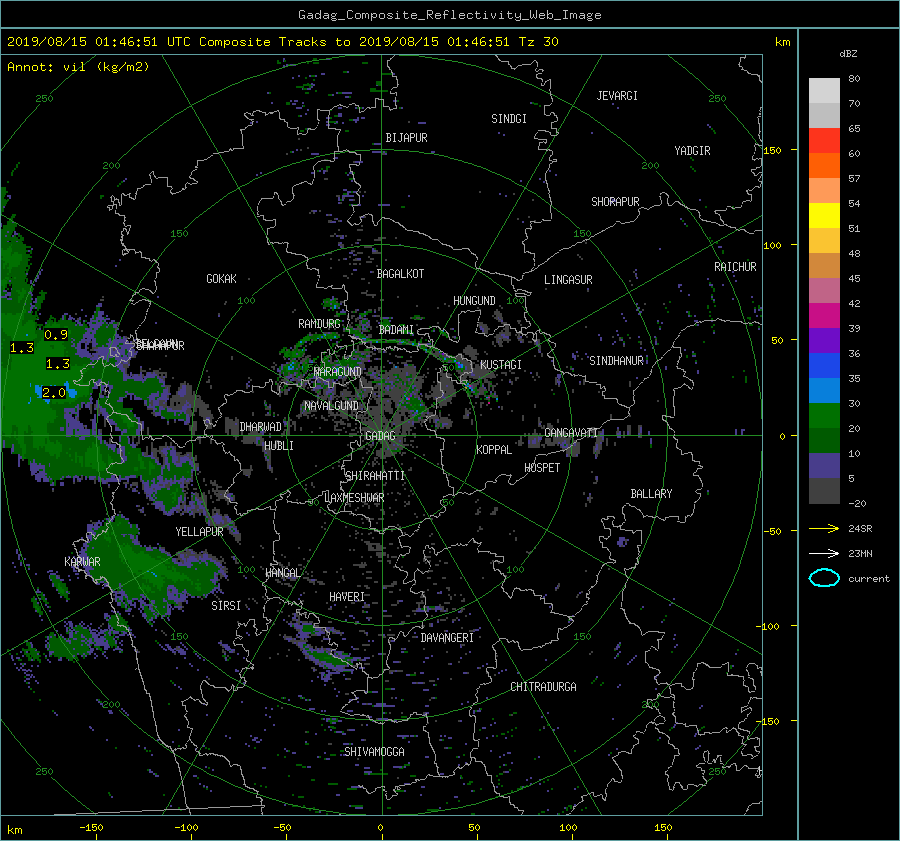Select the yellow 51-54 dBZ color swatch
The image size is (900, 841).
coord(824,215)
